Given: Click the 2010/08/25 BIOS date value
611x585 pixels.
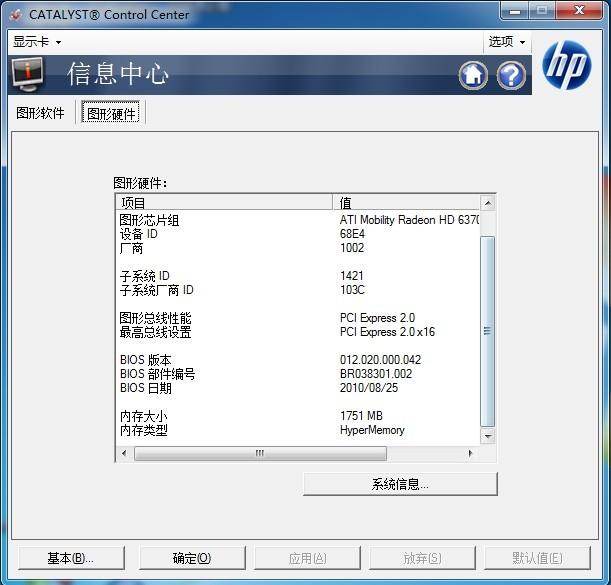Looking at the screenshot, I should (x=369, y=388).
